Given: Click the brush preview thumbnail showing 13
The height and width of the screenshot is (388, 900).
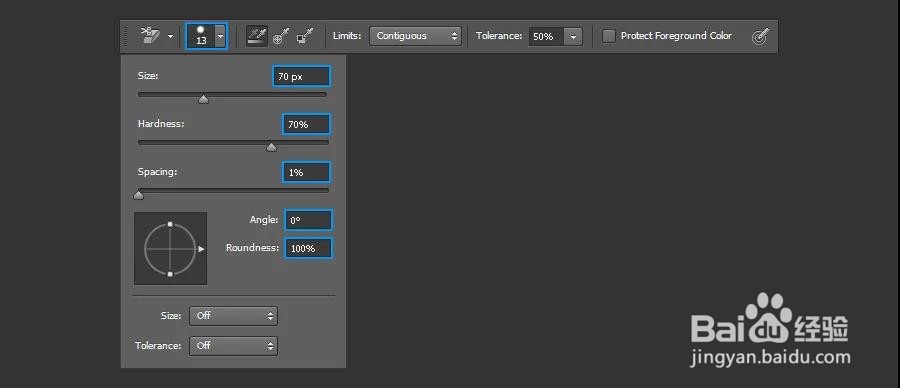Looking at the screenshot, I should (201, 36).
